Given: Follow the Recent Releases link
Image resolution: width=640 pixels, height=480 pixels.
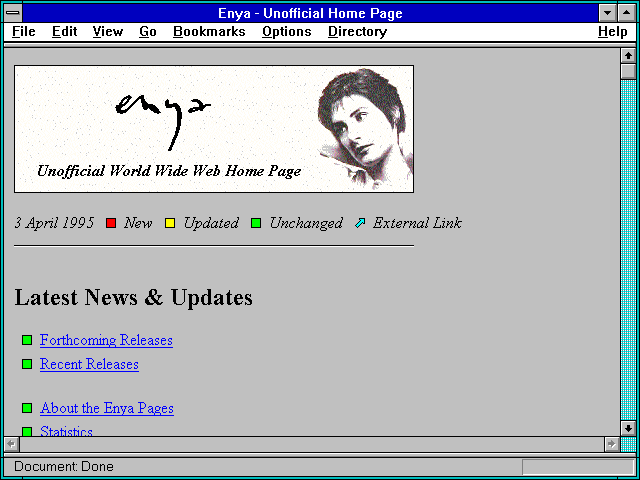Looking at the screenshot, I should [89, 364].
